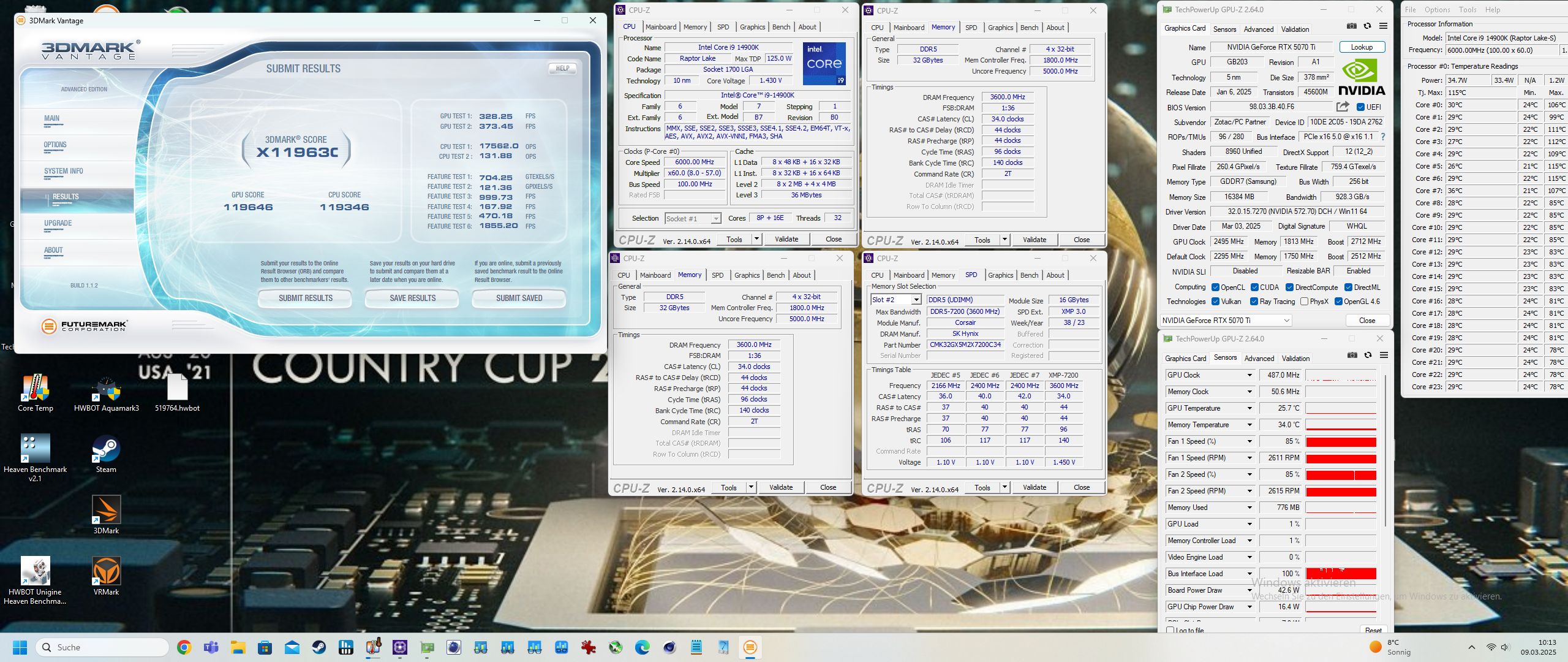Screen dimensions: 1568x662
Task: Open the Options menu in Core Temp
Action: (x=1437, y=10)
